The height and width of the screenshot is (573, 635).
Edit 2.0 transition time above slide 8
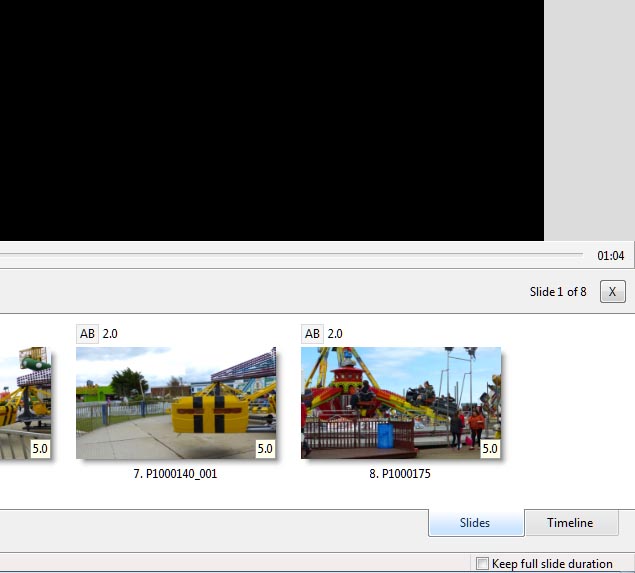pos(335,334)
